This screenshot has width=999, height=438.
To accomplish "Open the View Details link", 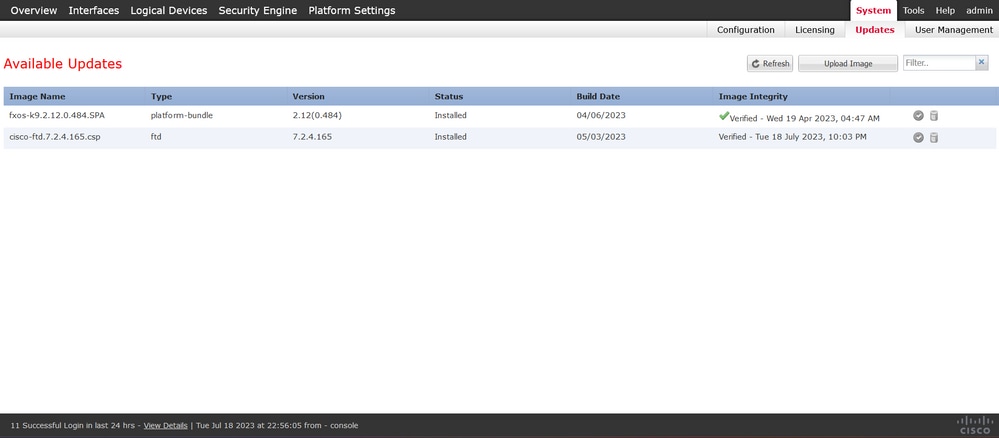I will [166, 425].
